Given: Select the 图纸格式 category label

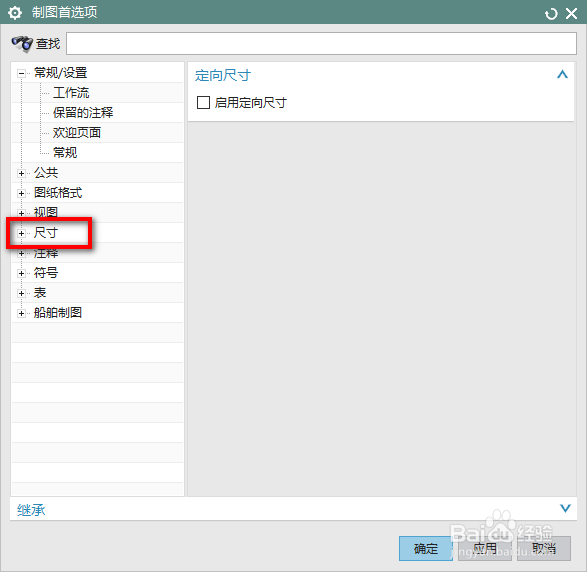Looking at the screenshot, I should (58, 193).
